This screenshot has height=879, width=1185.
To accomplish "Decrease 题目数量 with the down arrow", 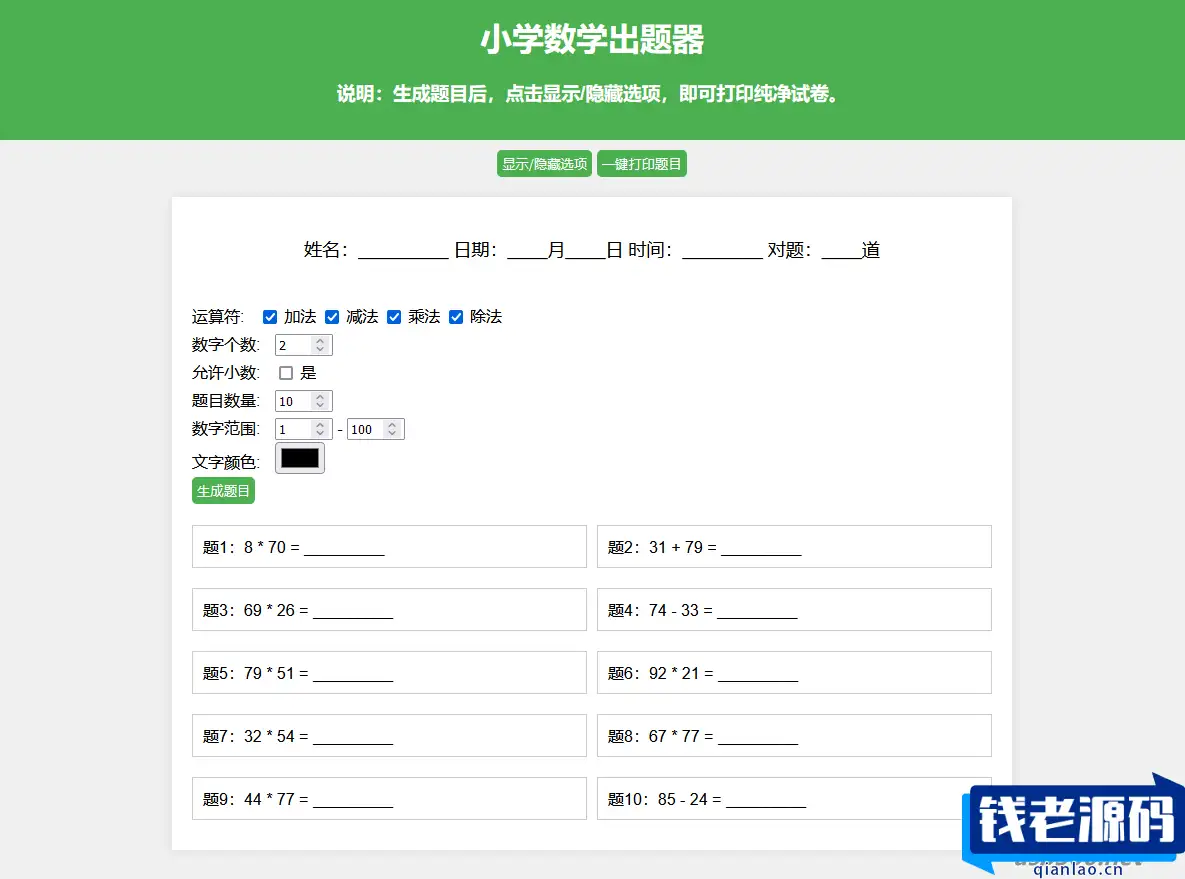I will coord(320,406).
